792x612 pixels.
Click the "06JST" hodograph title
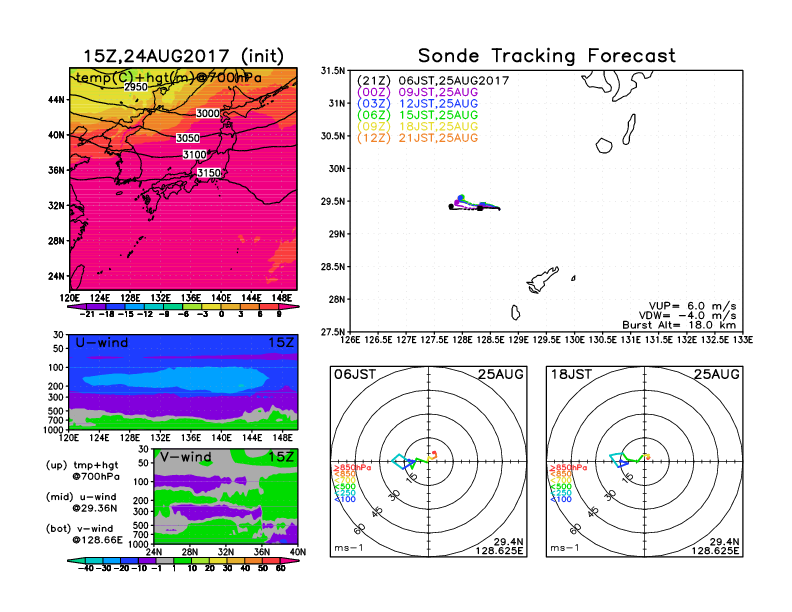355,375
